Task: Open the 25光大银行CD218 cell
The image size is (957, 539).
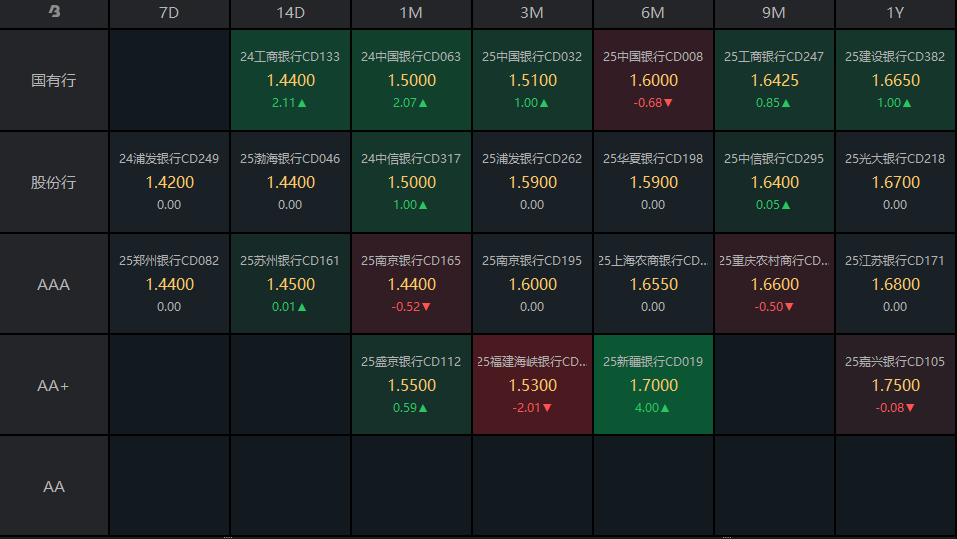Action: [x=895, y=182]
